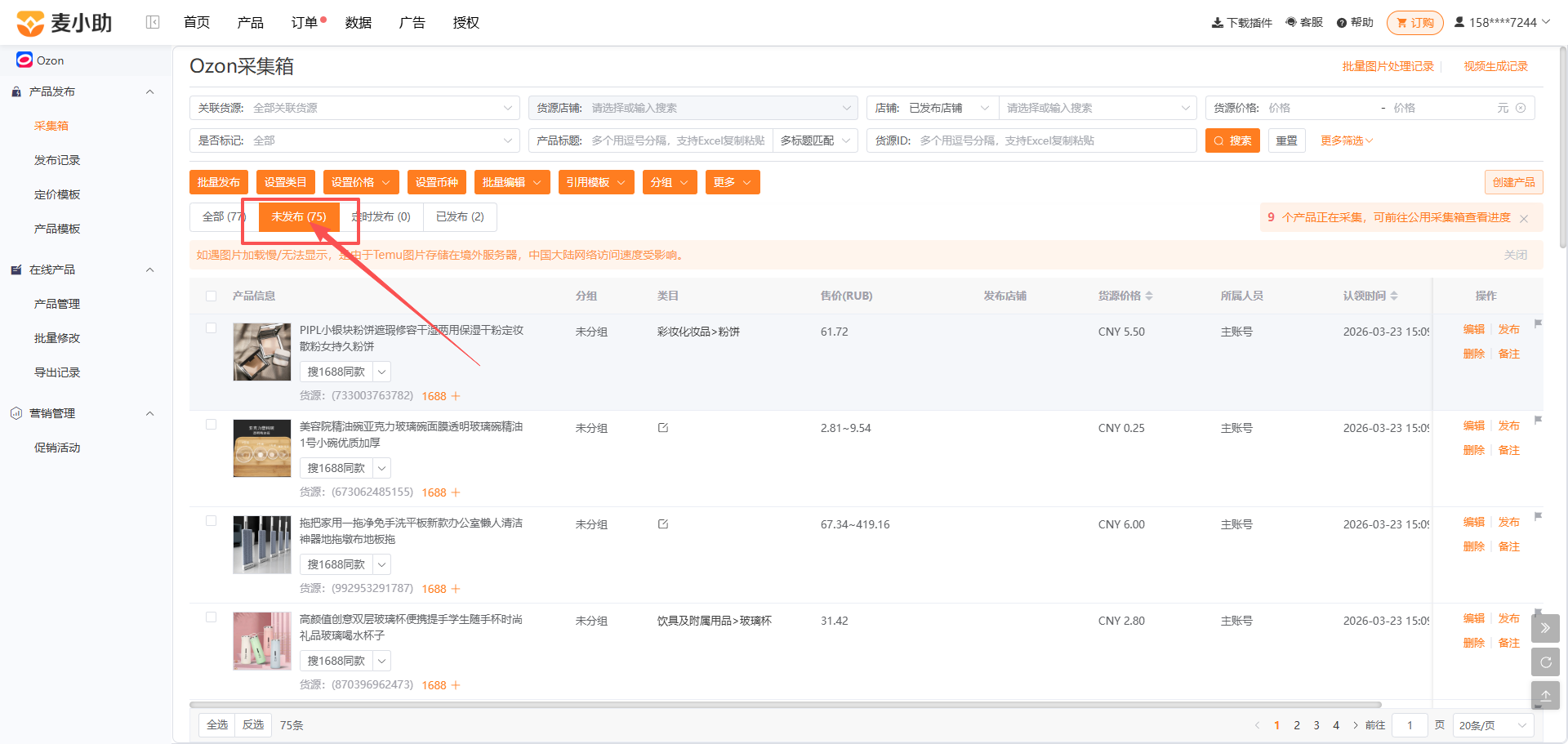Toggle the select-all header checkbox
This screenshot has width=1568, height=744.
point(212,296)
